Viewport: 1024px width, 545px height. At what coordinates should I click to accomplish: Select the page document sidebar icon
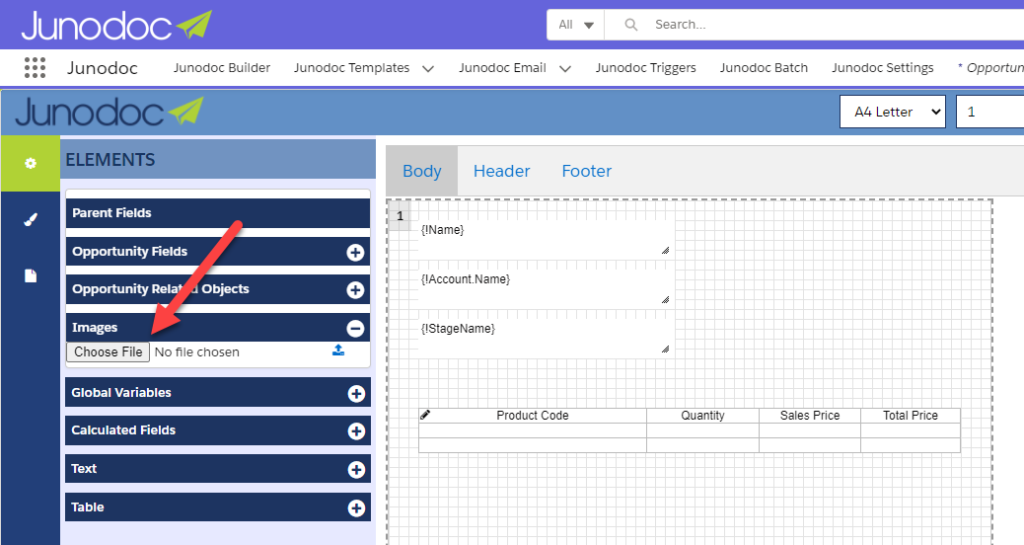coord(30,275)
